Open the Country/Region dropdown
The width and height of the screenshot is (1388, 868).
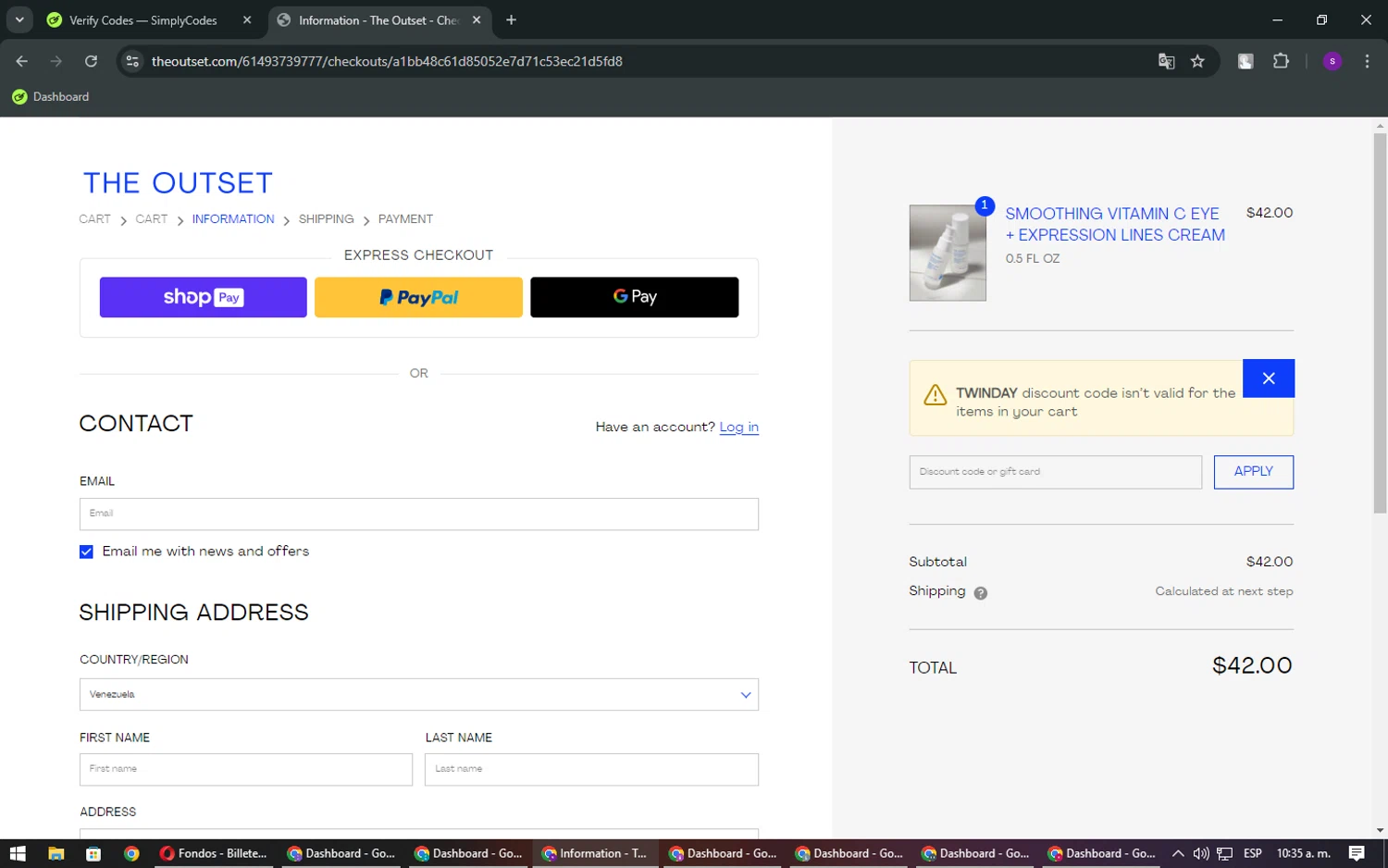(x=419, y=695)
